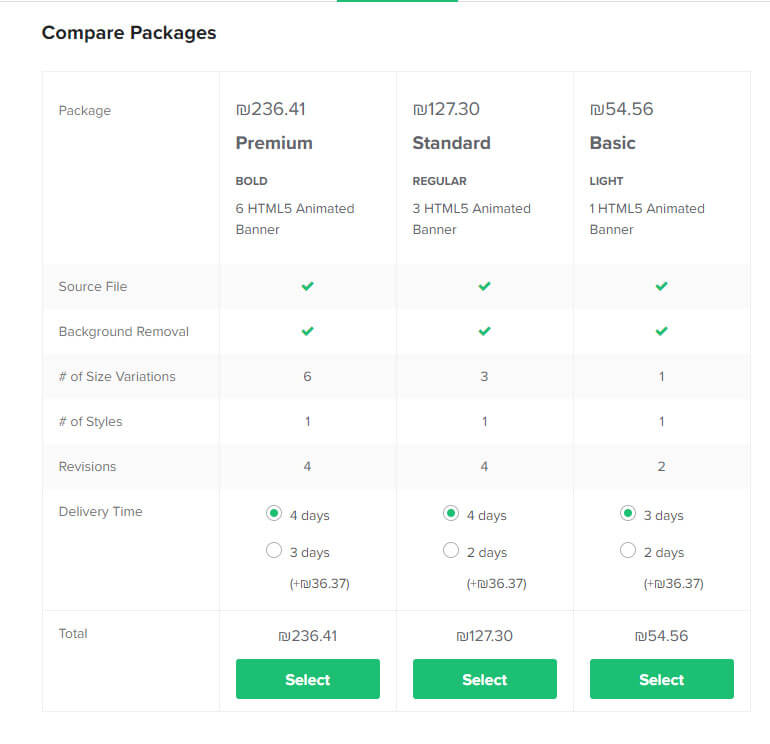Click the Source File checkmark for Premium
Screen dimensions: 770x744
pyautogui.click(x=308, y=287)
